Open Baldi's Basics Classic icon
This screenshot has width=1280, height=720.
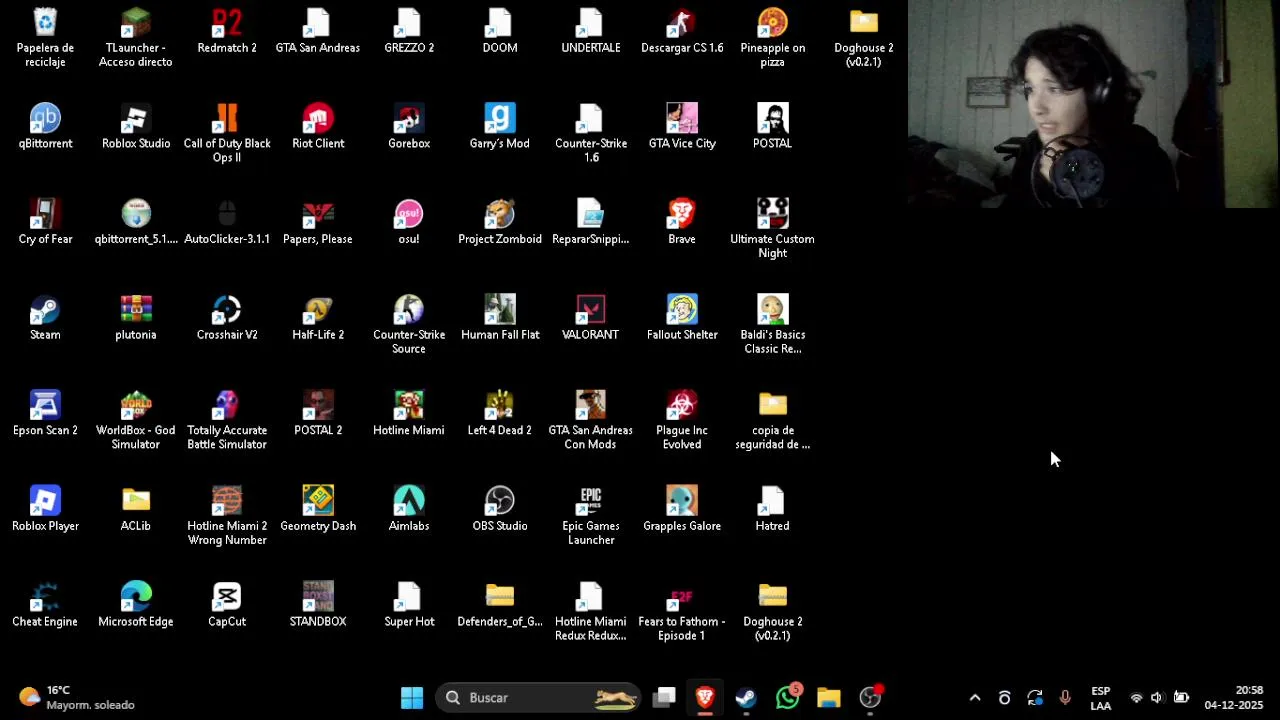coord(773,325)
